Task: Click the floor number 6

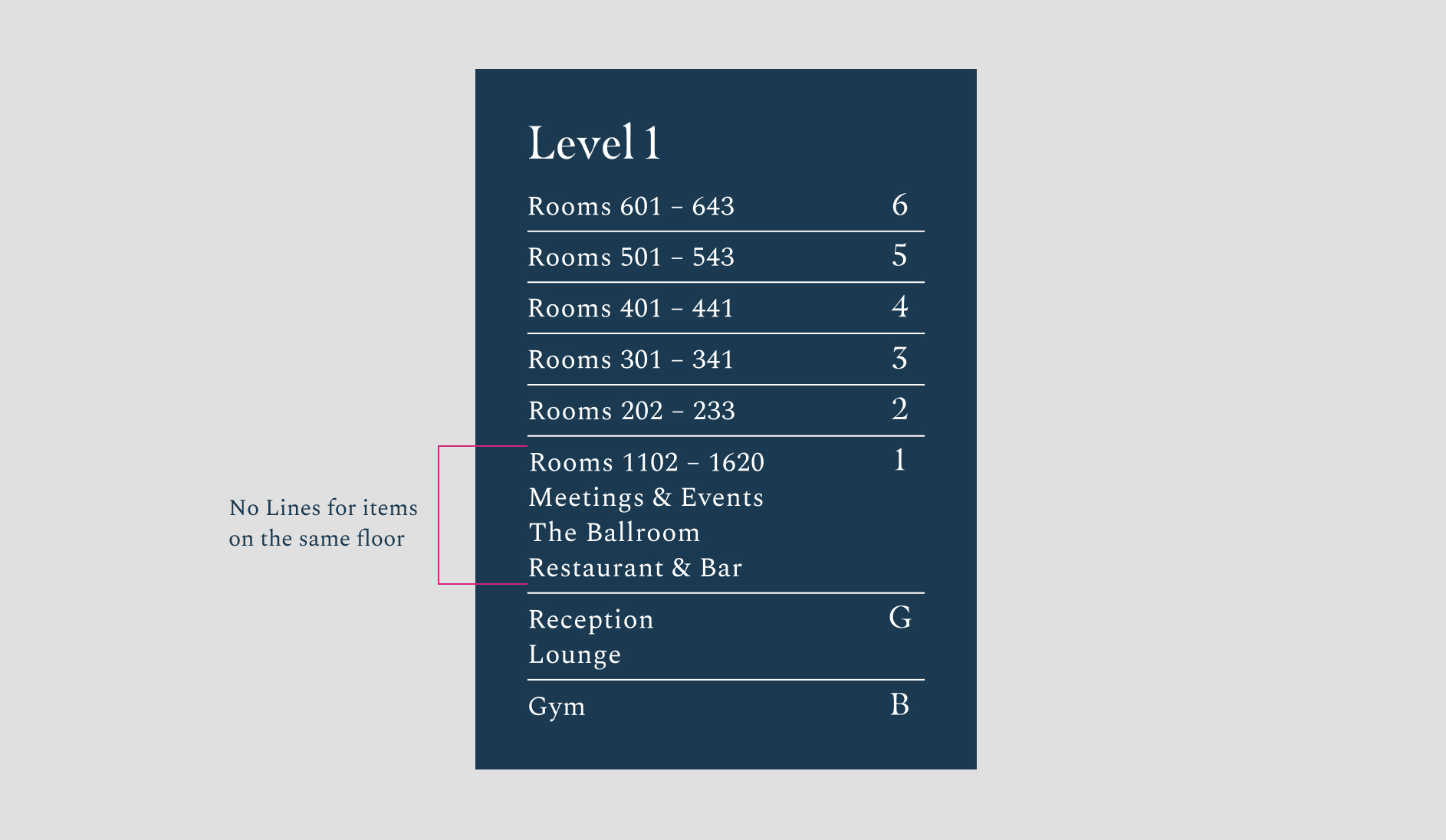Action: click(899, 205)
